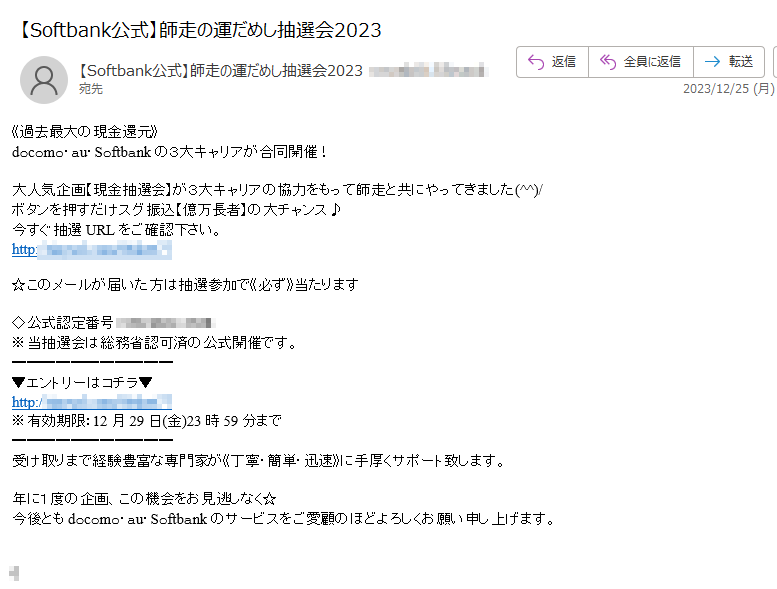The image size is (777, 589).
Task: Open the partially visible button right of 転送
Action: [775, 62]
